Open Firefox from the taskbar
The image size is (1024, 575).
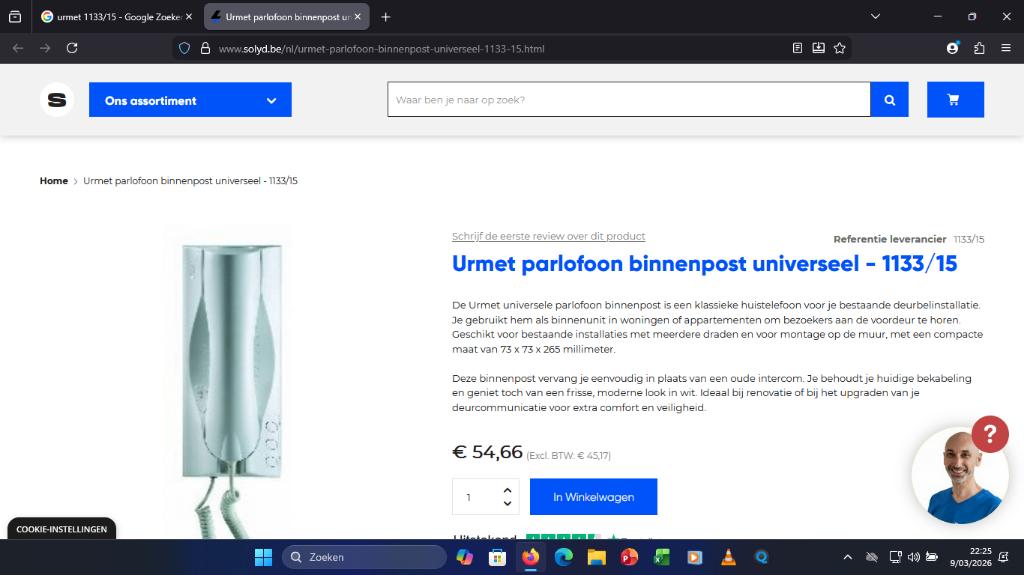(530, 557)
